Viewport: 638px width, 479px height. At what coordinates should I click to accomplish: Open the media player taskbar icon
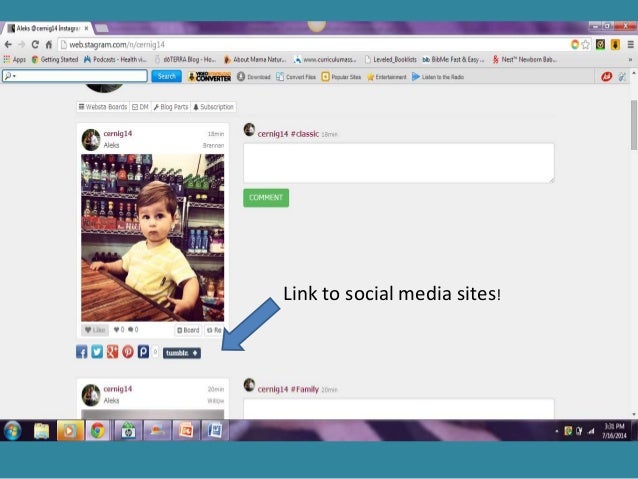pos(70,431)
